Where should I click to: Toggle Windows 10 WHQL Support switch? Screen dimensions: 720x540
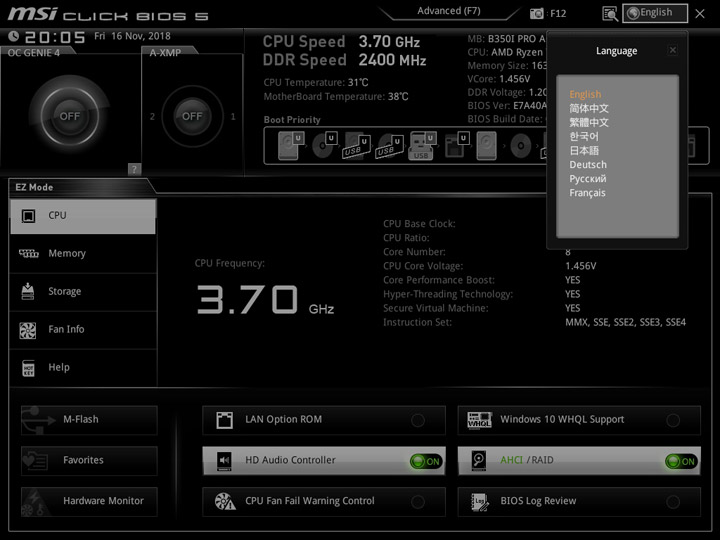(673, 420)
